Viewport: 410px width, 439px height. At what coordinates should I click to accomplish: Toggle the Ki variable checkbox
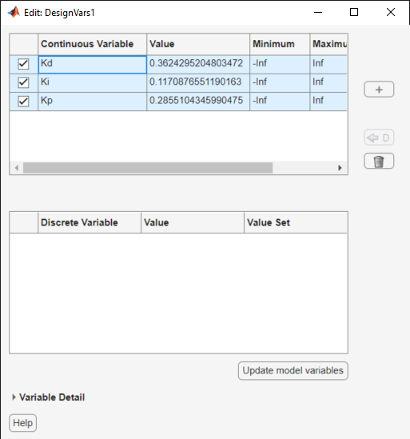23,82
